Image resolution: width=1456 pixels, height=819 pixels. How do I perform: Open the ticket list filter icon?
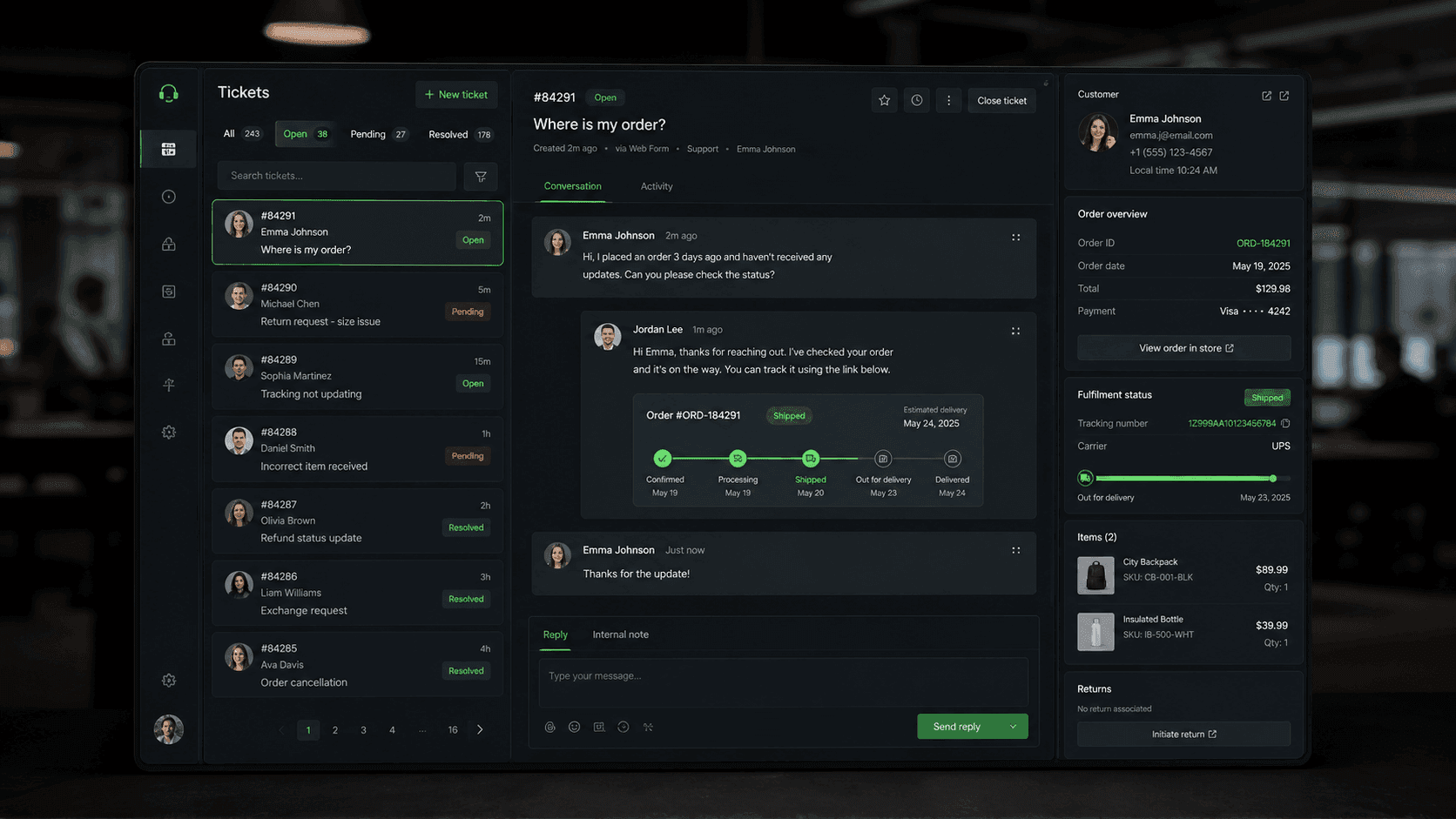[481, 176]
